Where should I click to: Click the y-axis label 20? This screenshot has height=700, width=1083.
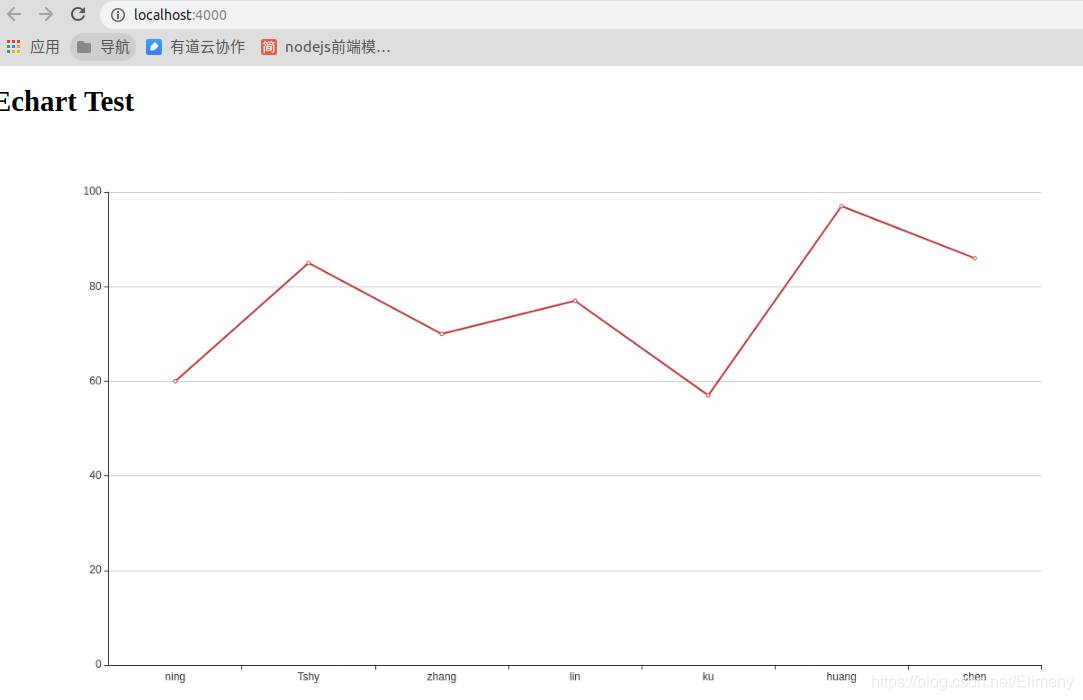click(x=95, y=570)
